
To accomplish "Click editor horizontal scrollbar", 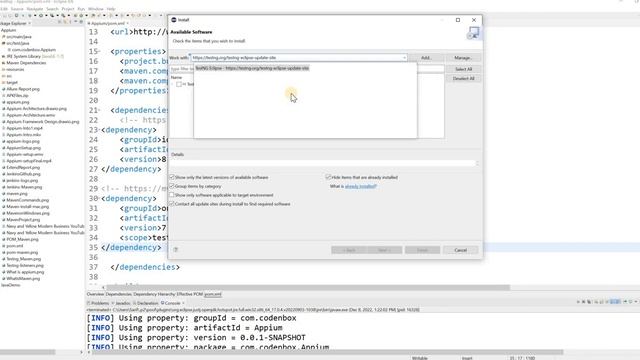I will pos(308,287).
